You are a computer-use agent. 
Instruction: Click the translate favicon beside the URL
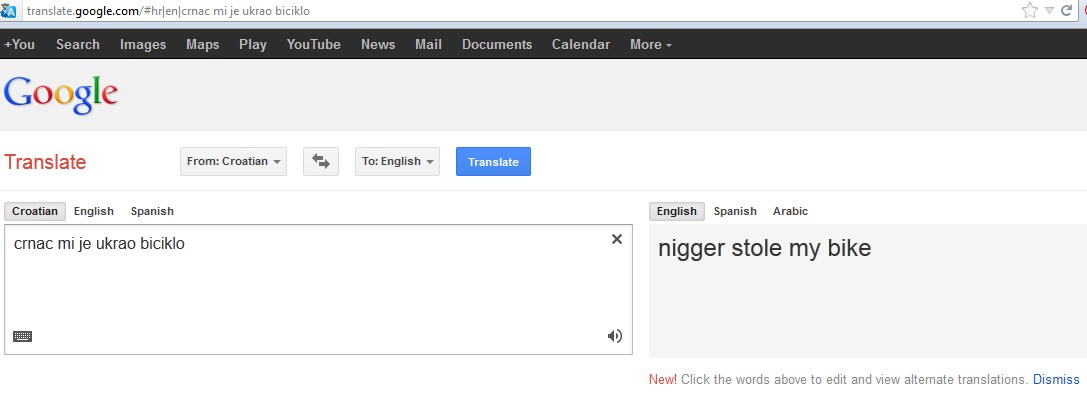coord(8,10)
